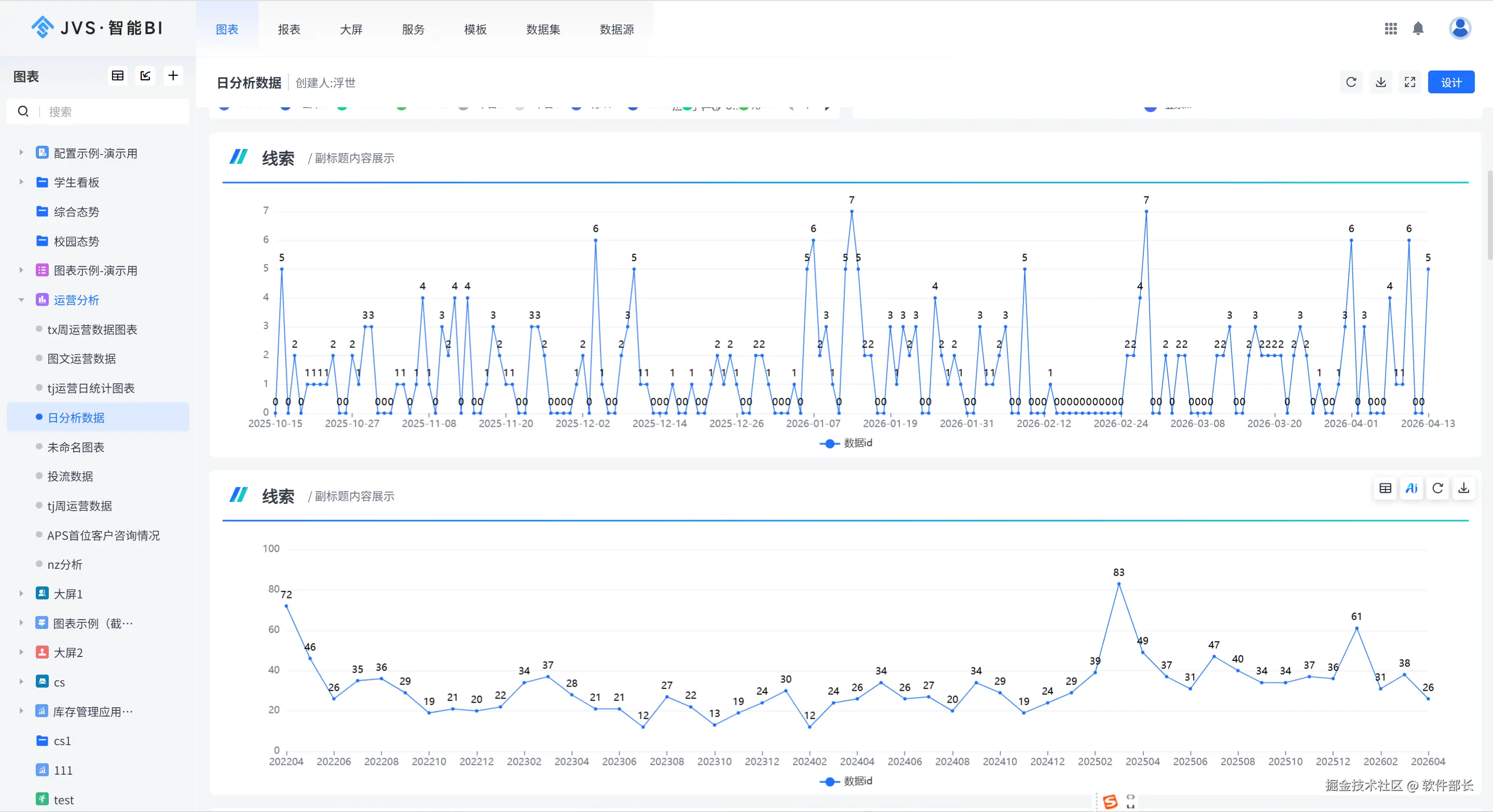Viewport: 1493px width, 812px height.
Task: Open the 数据集 tab
Action: (x=543, y=30)
